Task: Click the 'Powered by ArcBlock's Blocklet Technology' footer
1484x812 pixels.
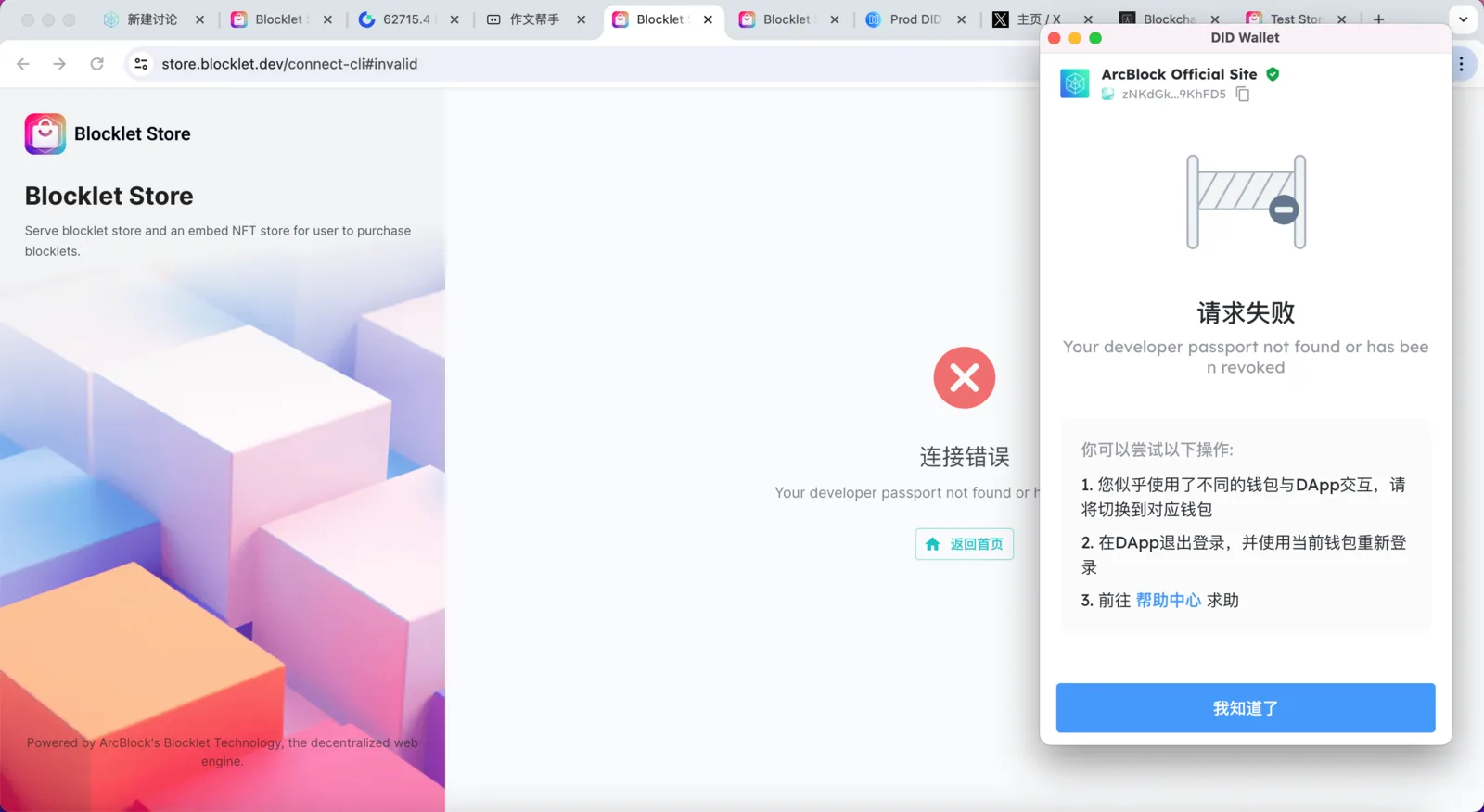Action: point(223,752)
